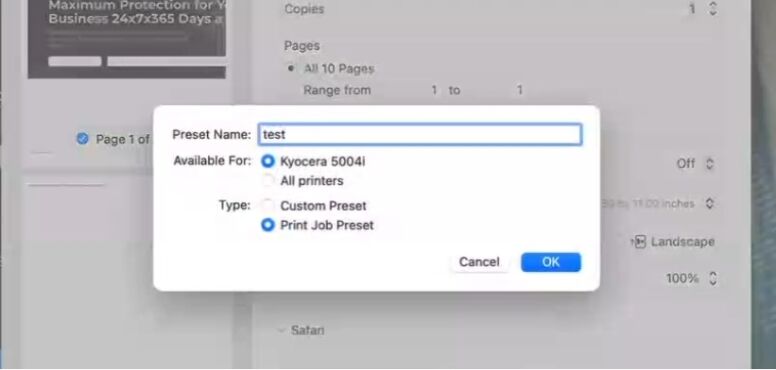Open the 100% scale stepper
Screen dimensions: 776x370
[x=713, y=278]
